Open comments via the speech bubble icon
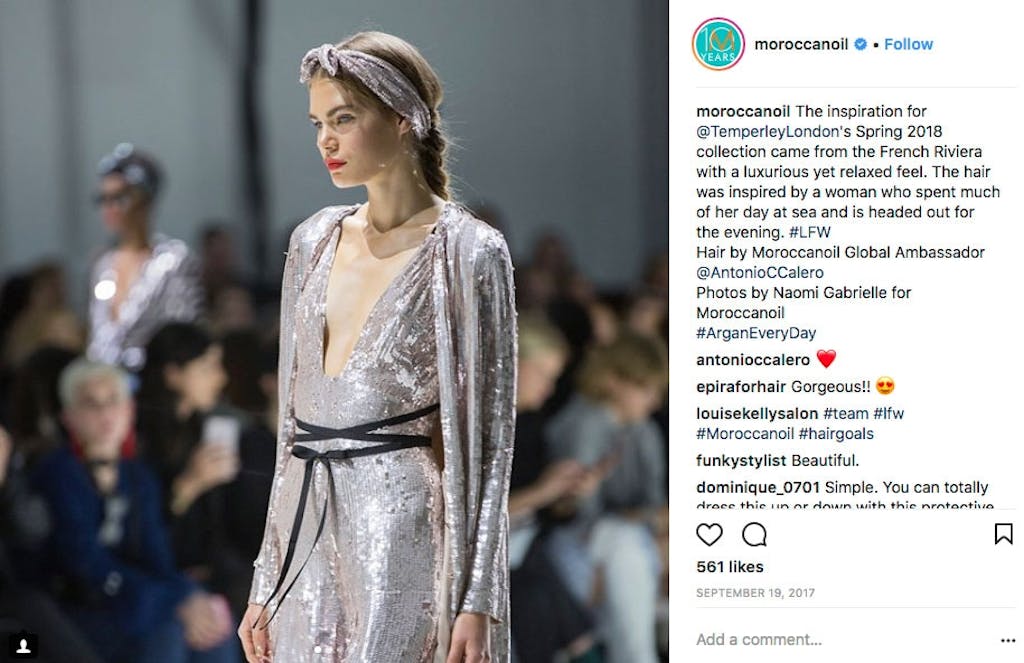Screen dimensions: 1024x663 click(x=754, y=535)
